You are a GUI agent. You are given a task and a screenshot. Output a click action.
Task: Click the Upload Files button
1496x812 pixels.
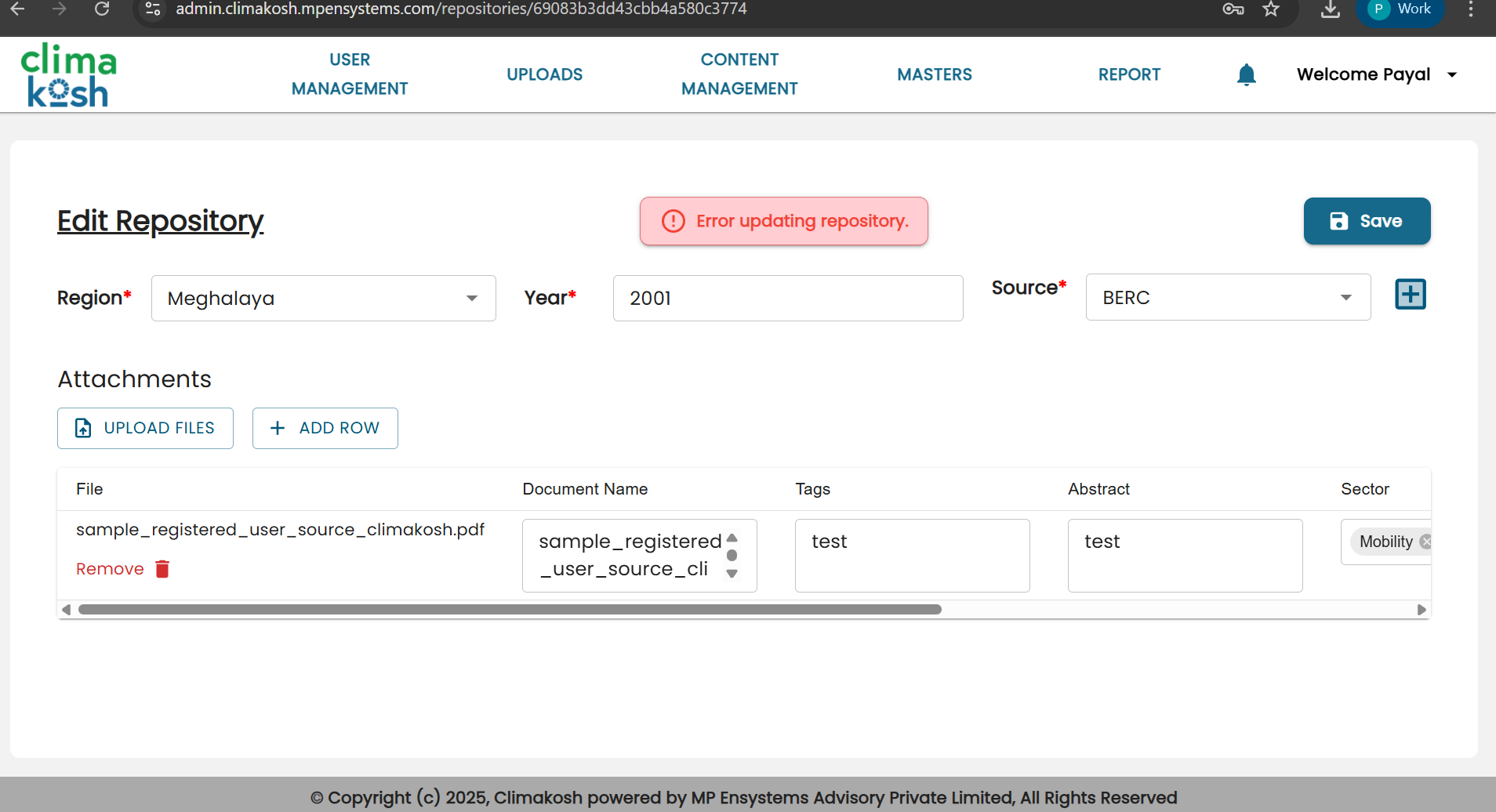coord(145,429)
